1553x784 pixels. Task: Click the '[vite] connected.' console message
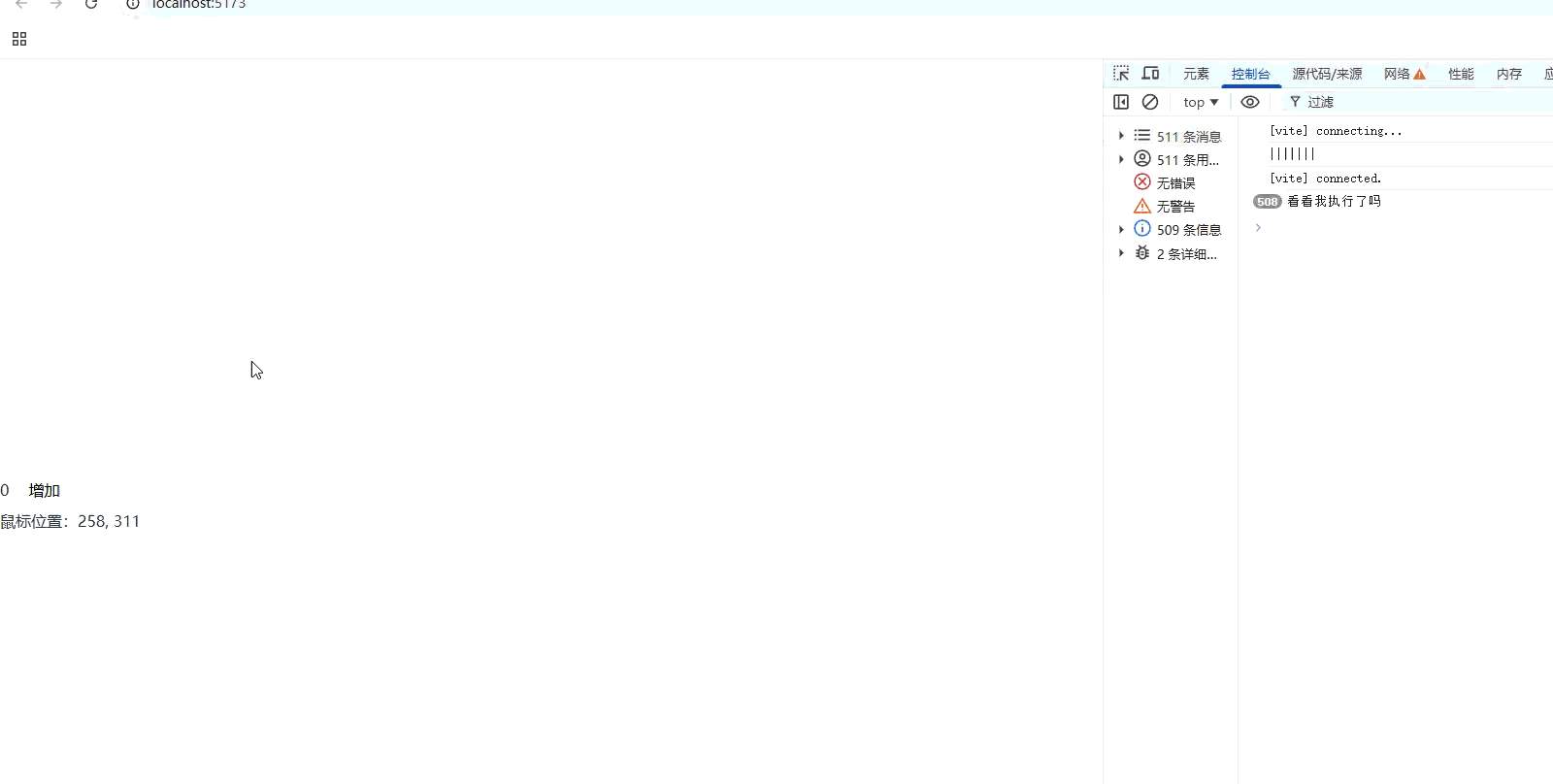(x=1325, y=179)
